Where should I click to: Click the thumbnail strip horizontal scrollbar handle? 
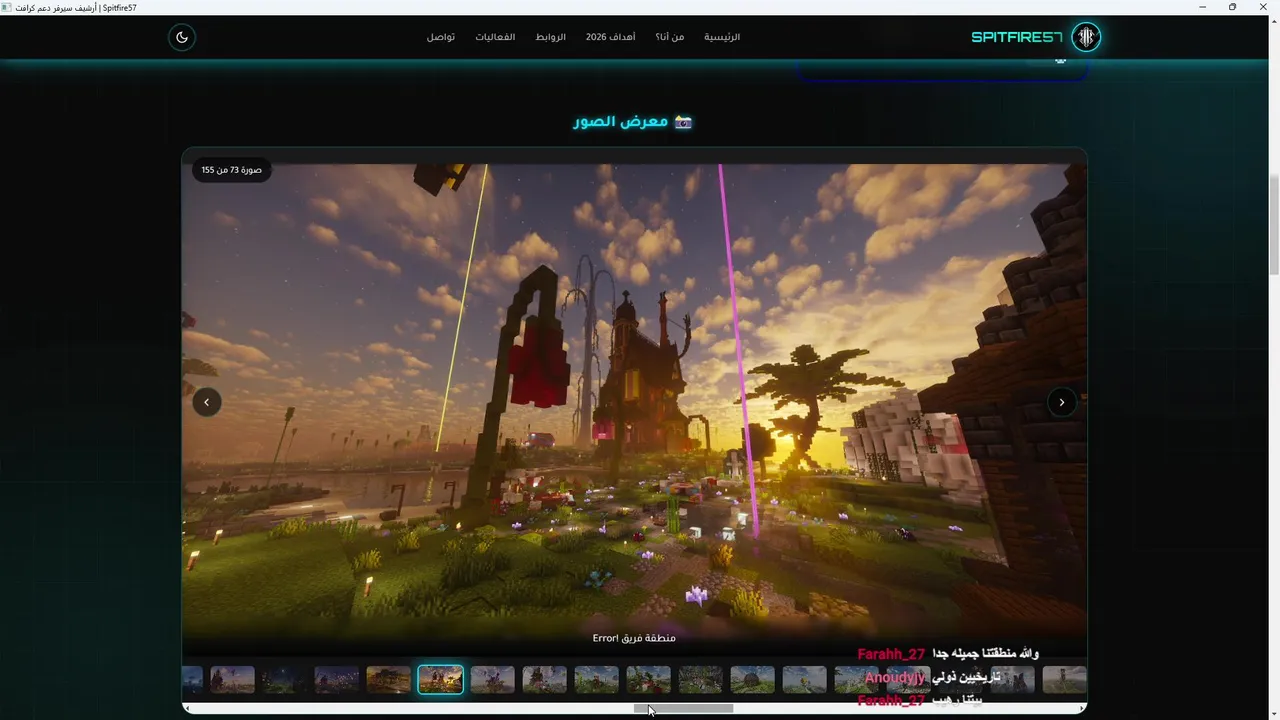(x=684, y=708)
